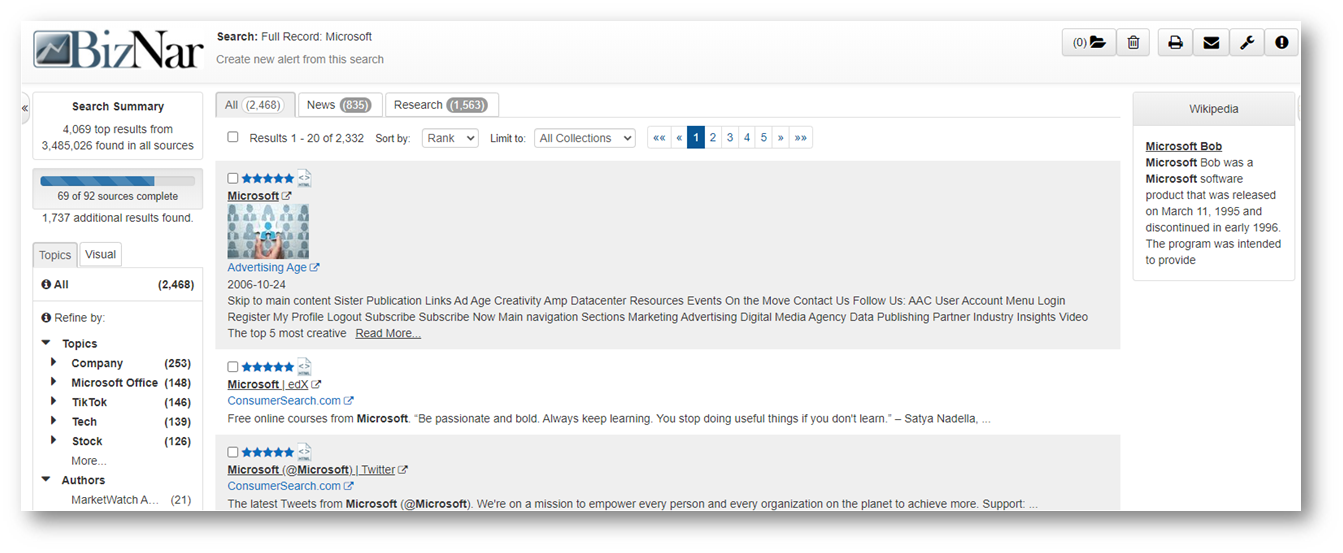1343x553 pixels.
Task: Open the saved results folder icon
Action: click(1089, 43)
